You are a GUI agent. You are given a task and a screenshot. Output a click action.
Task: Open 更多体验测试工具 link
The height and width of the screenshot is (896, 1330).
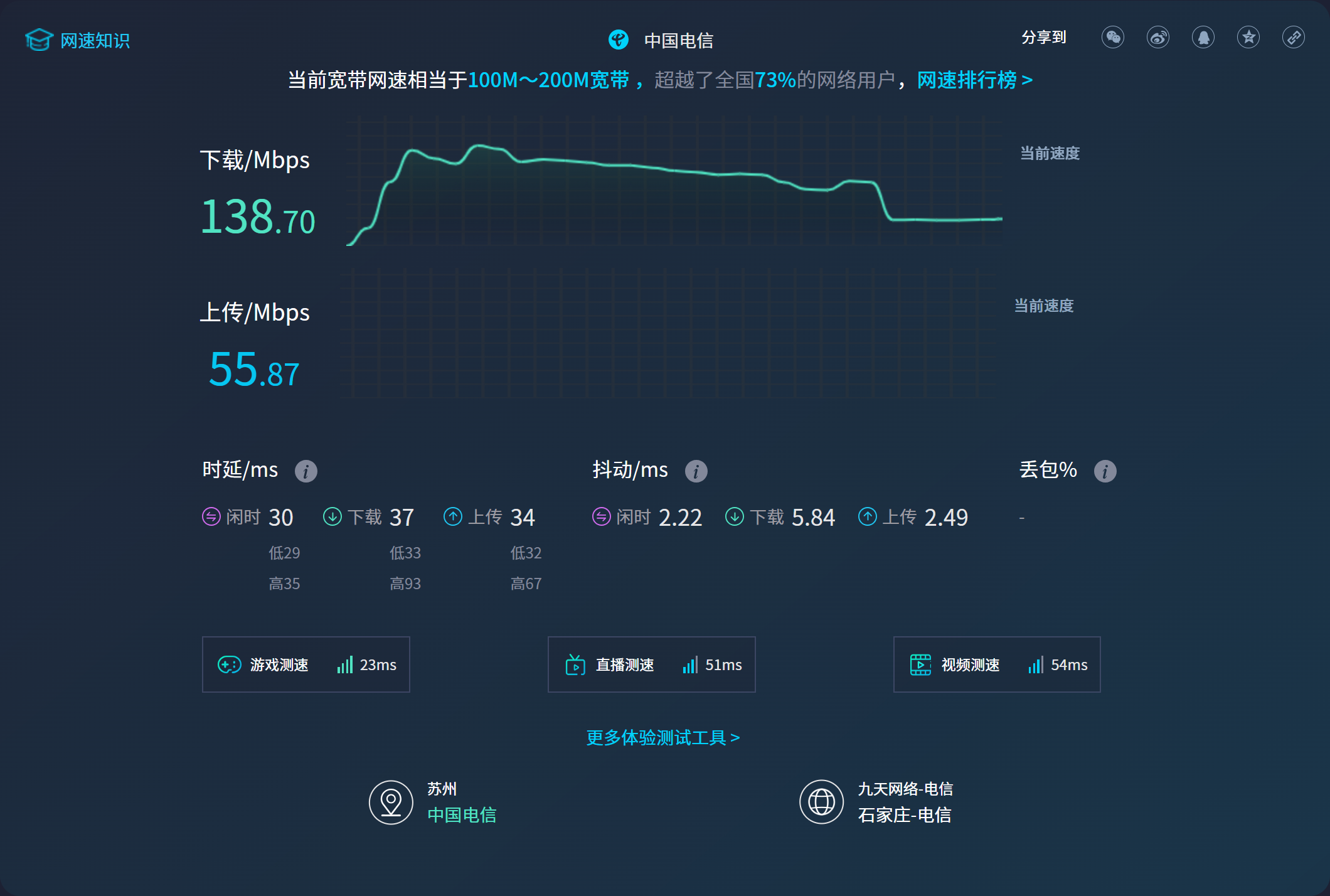pyautogui.click(x=663, y=737)
